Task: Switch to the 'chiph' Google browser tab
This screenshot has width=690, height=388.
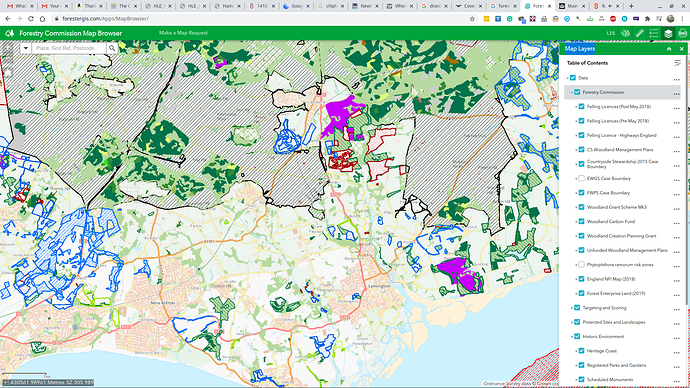Action: (x=331, y=6)
